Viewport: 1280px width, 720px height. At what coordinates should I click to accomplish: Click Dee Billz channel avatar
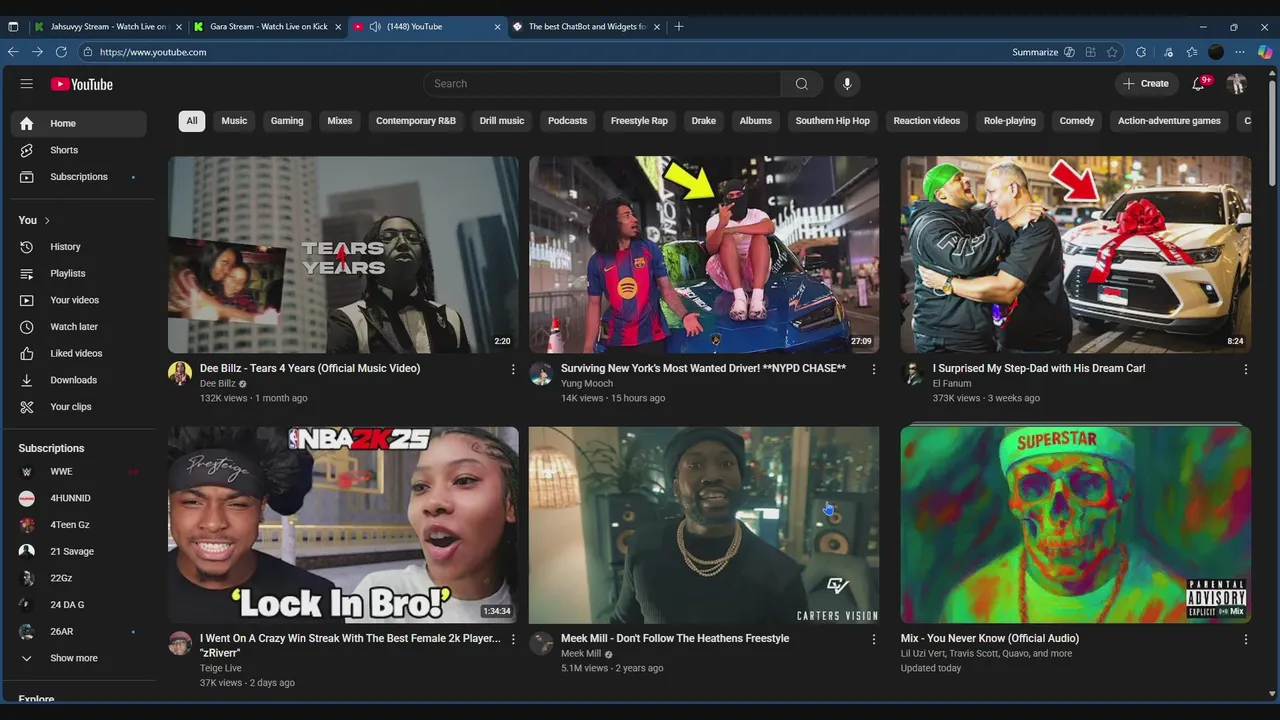[180, 374]
